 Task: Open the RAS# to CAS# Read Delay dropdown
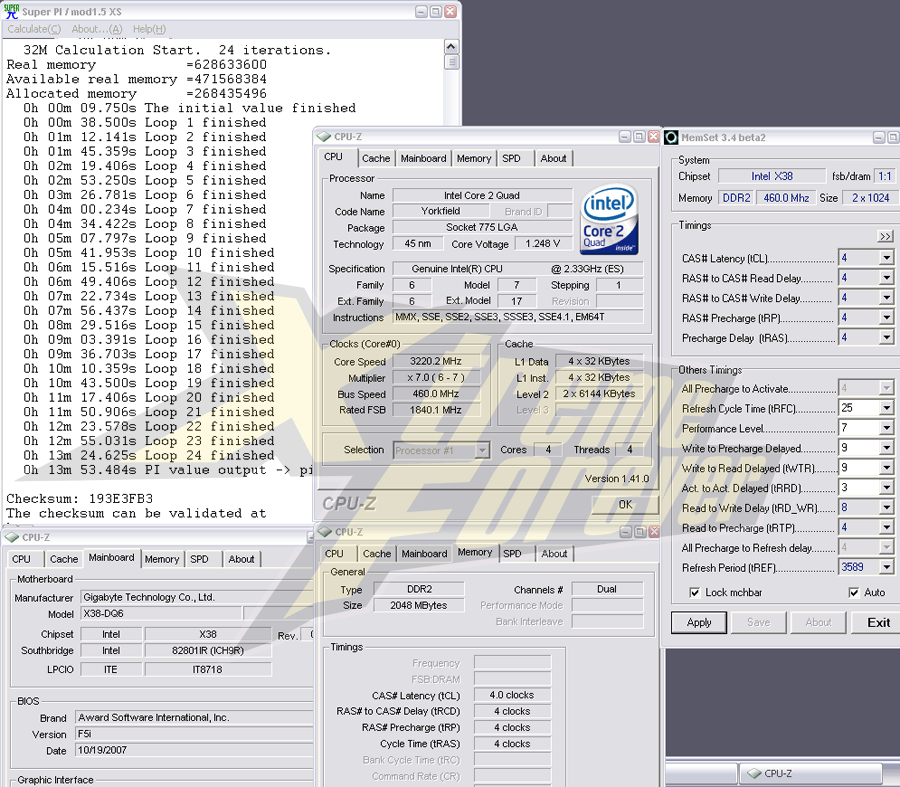click(886, 278)
